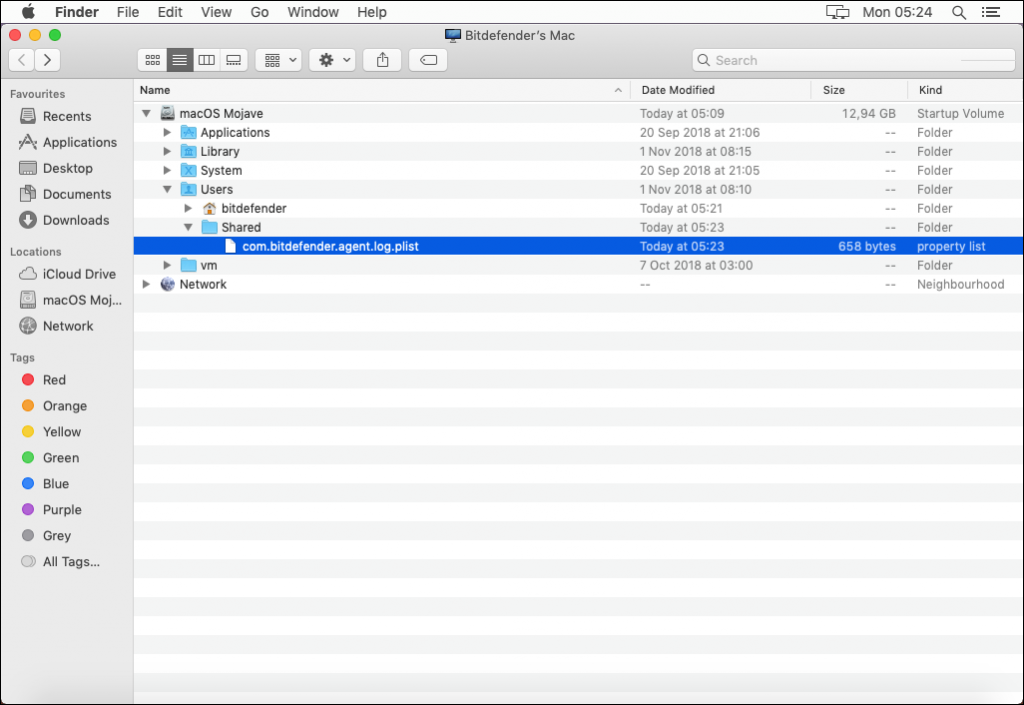
Task: Select the Applications folder in the file list
Action: (x=579, y=133)
